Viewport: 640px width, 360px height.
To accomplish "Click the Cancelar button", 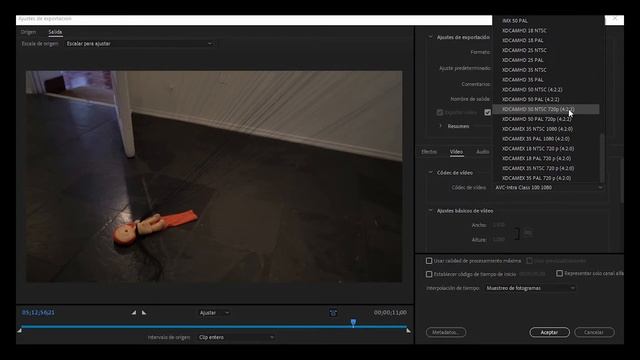I will click(594, 332).
